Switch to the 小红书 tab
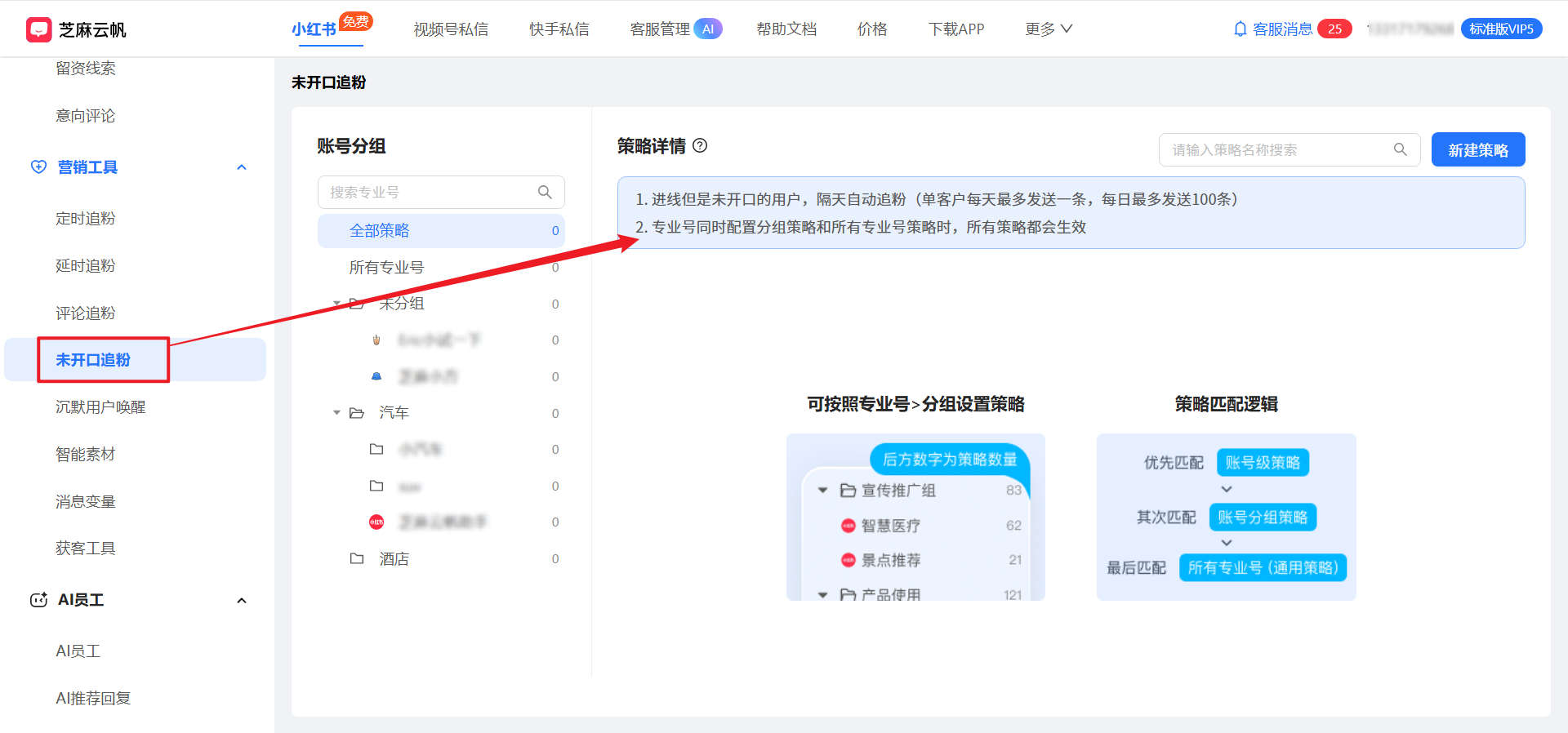The image size is (1568, 733). click(314, 29)
